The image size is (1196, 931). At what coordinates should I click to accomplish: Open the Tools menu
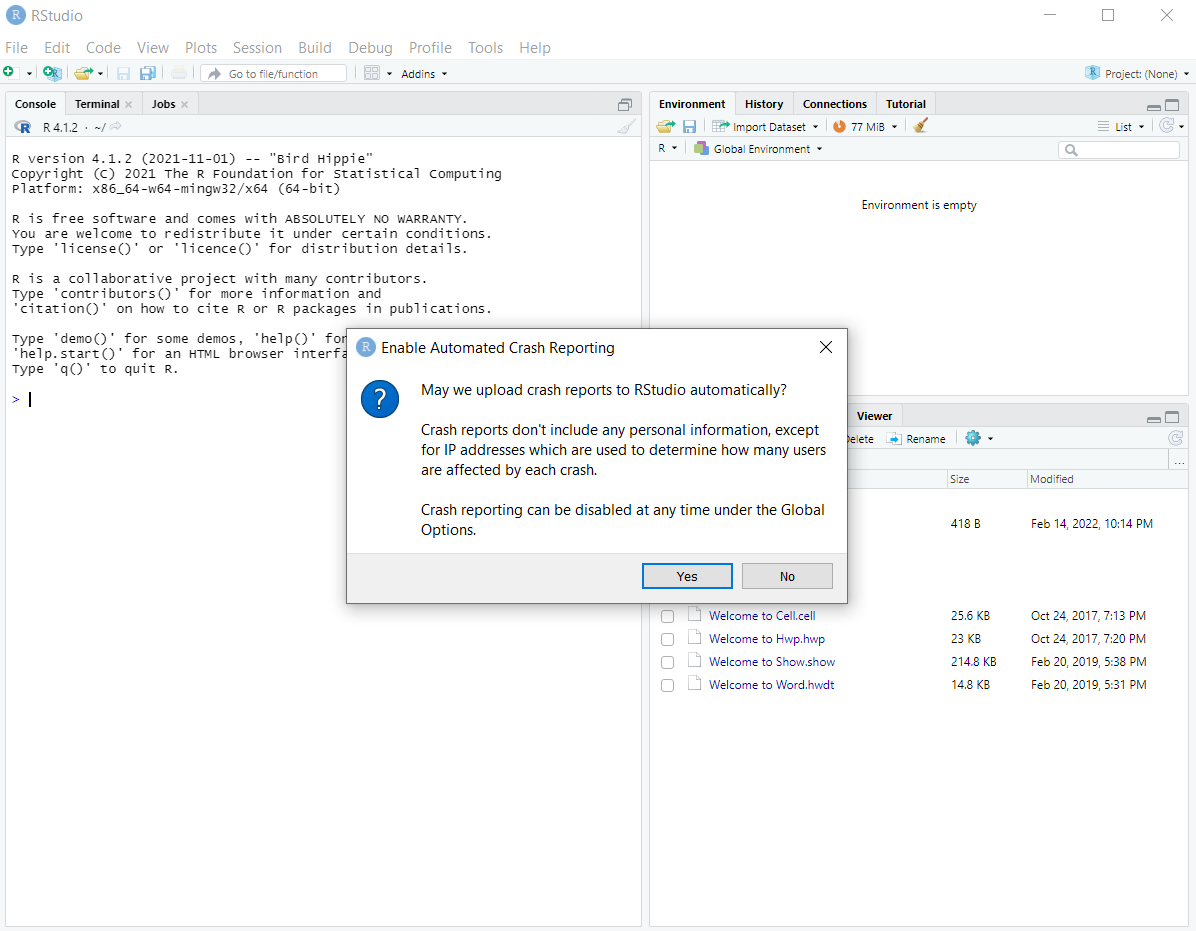point(485,47)
